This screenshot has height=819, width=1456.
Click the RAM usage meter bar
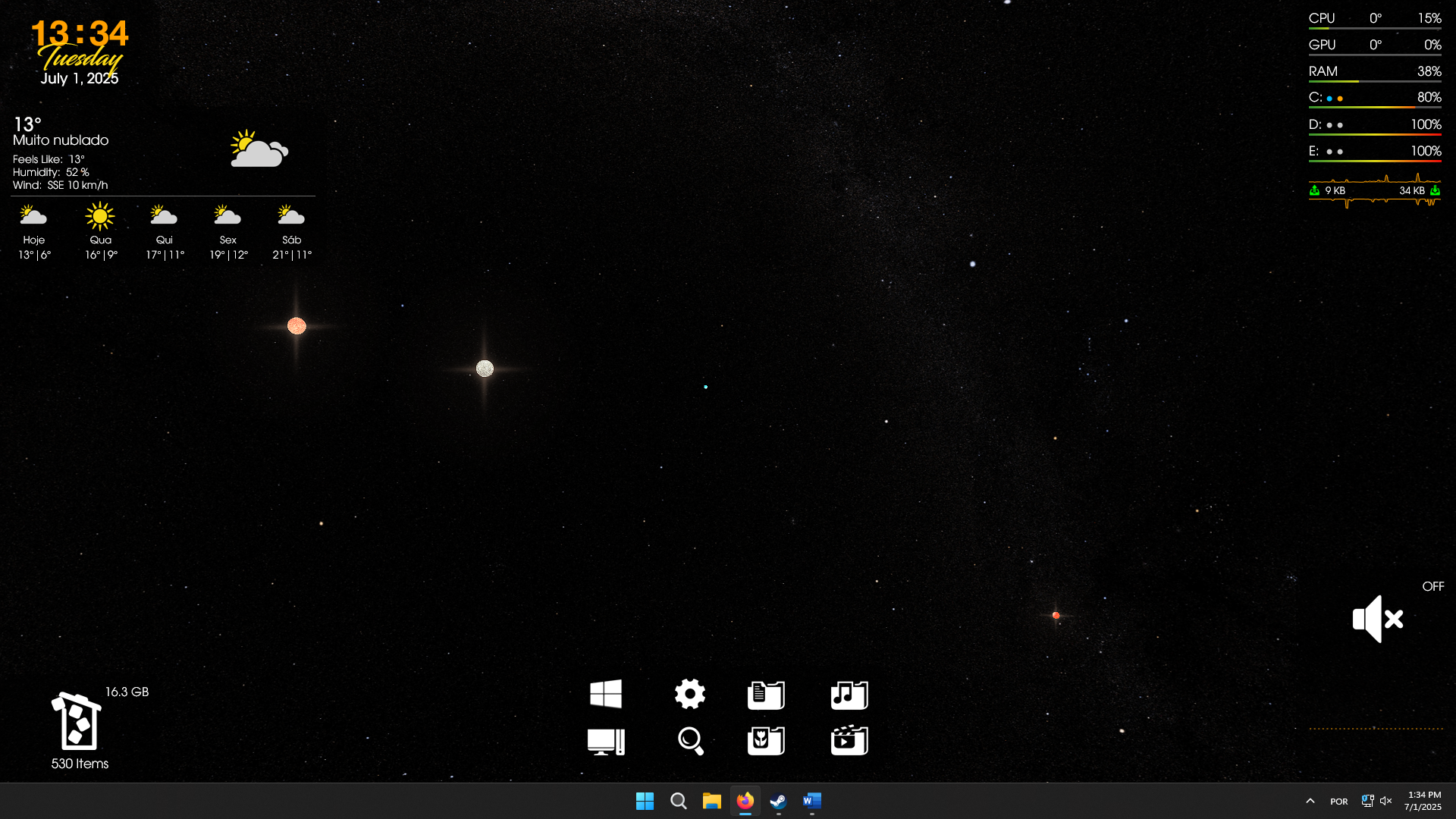coord(1375,81)
